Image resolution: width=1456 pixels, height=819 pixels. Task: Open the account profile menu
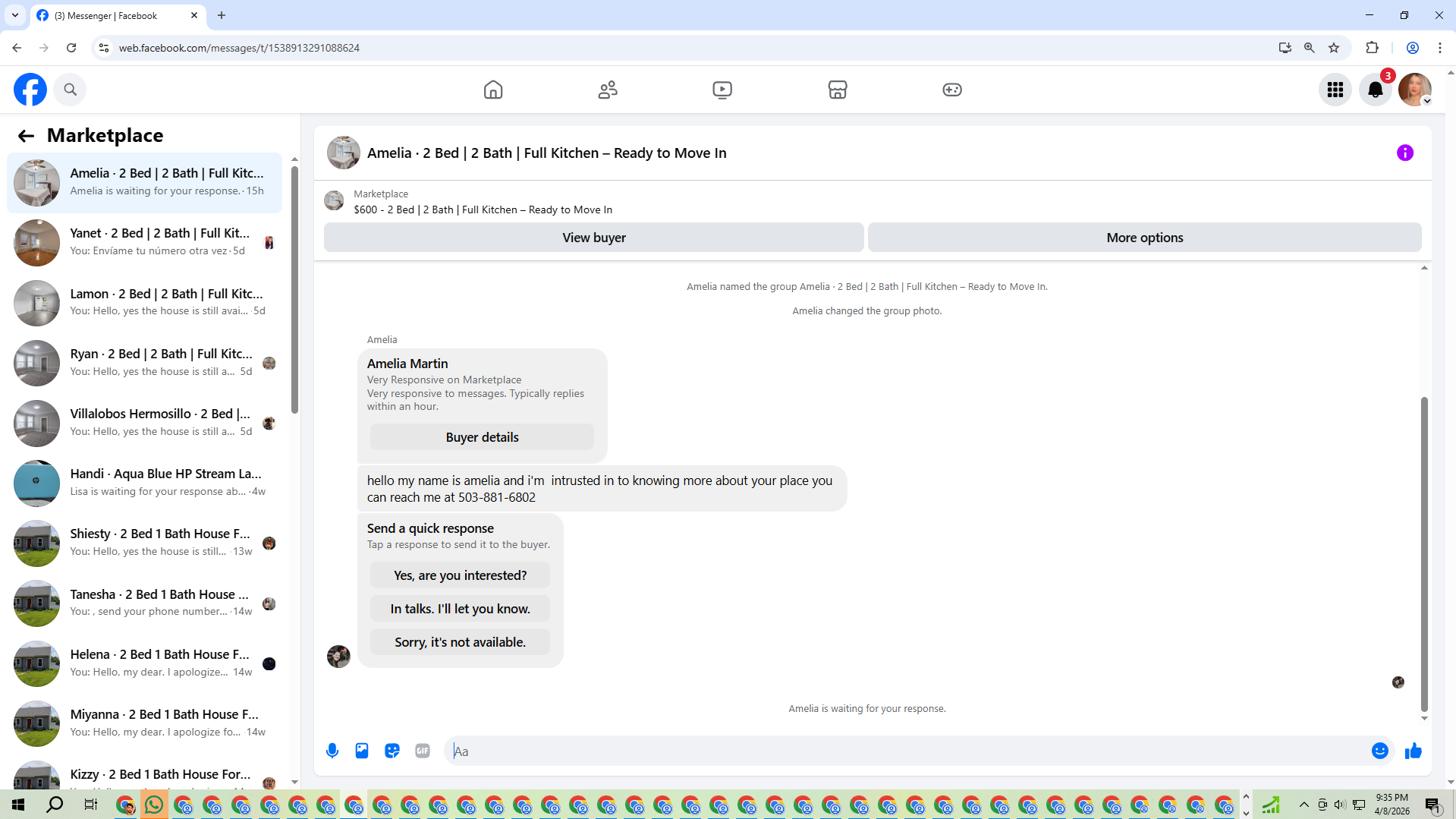tap(1415, 90)
